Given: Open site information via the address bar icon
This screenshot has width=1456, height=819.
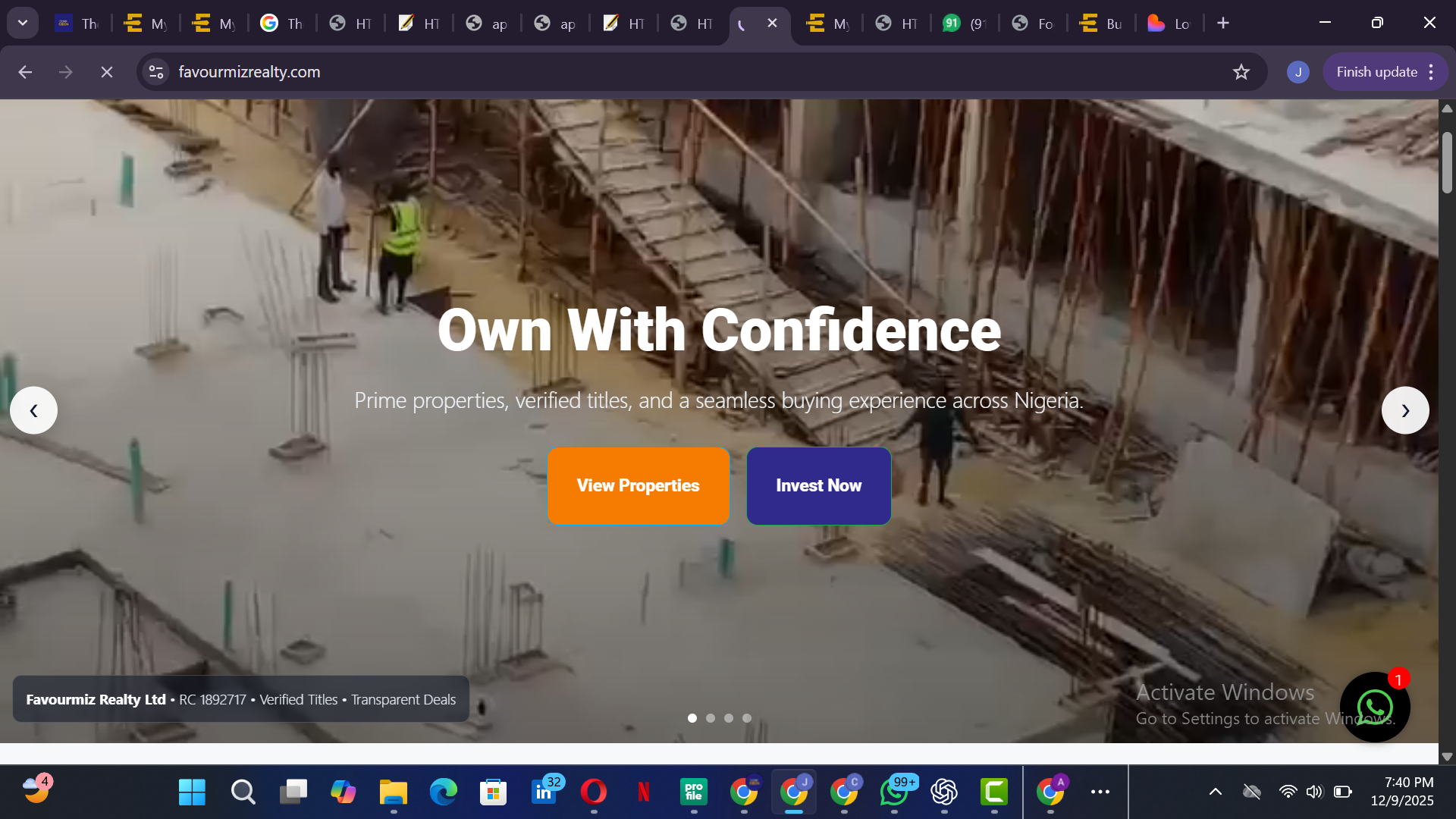Looking at the screenshot, I should tap(155, 71).
